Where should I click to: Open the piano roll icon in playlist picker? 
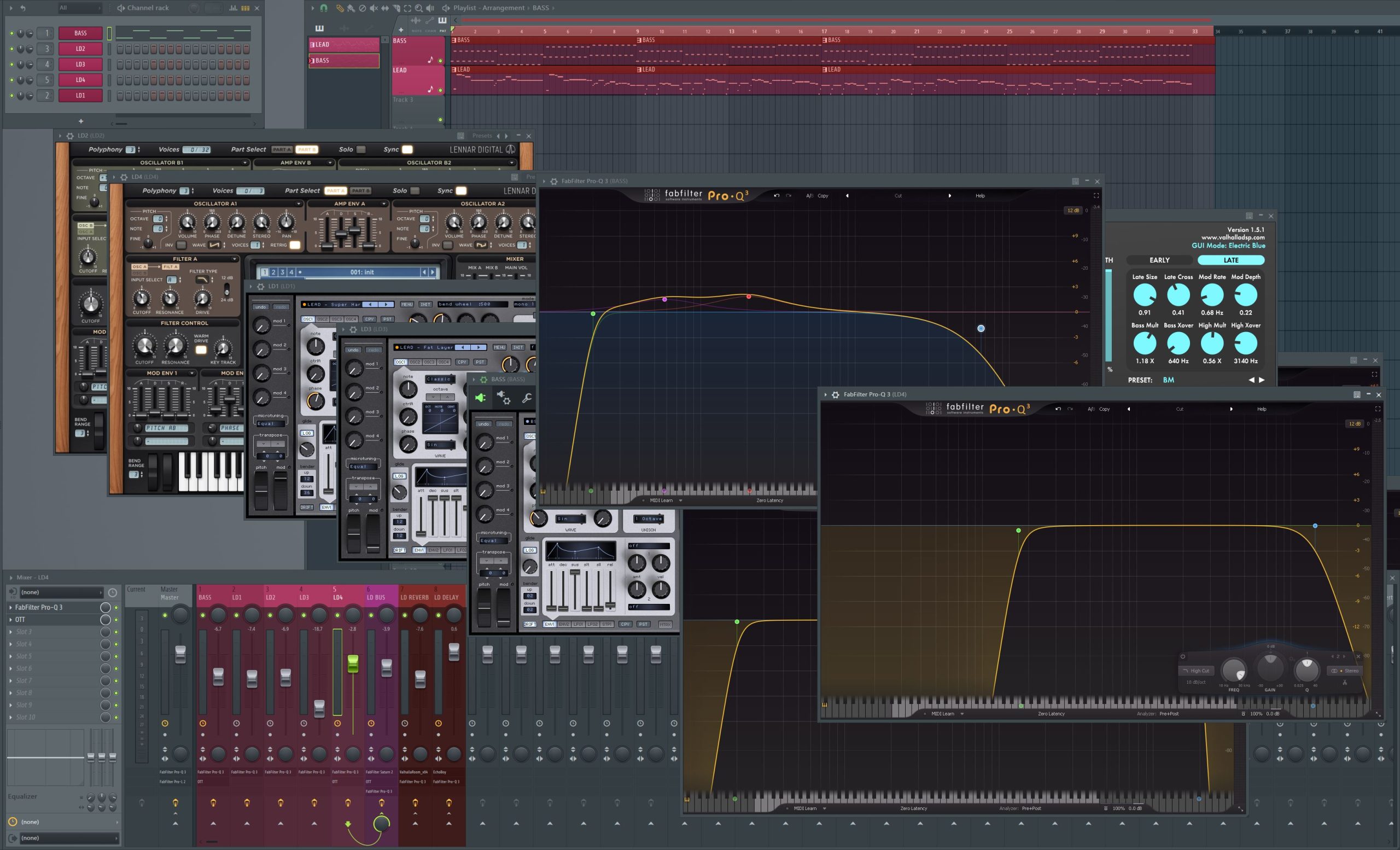319,28
